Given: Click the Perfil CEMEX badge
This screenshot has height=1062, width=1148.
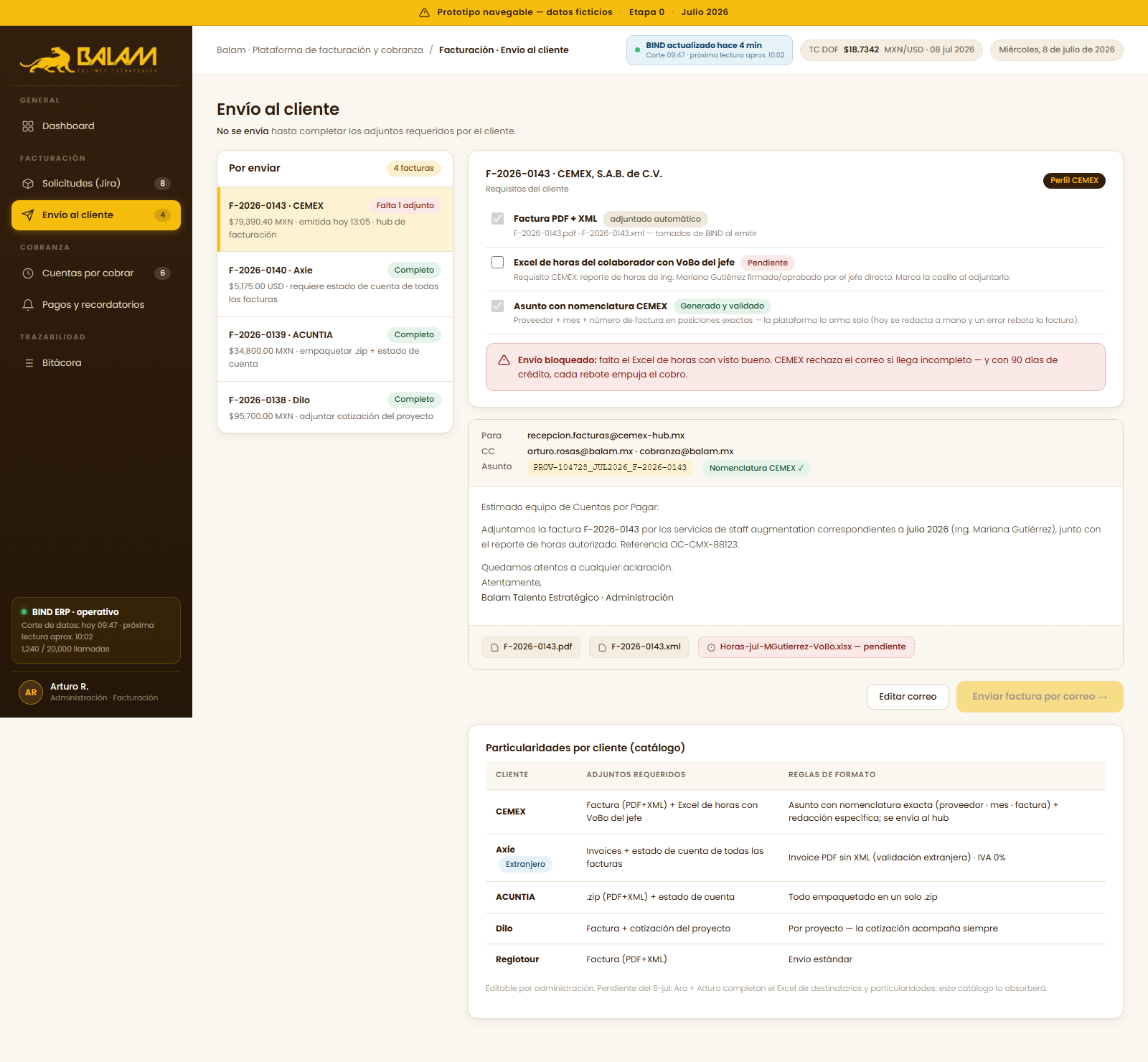Looking at the screenshot, I should point(1074,181).
